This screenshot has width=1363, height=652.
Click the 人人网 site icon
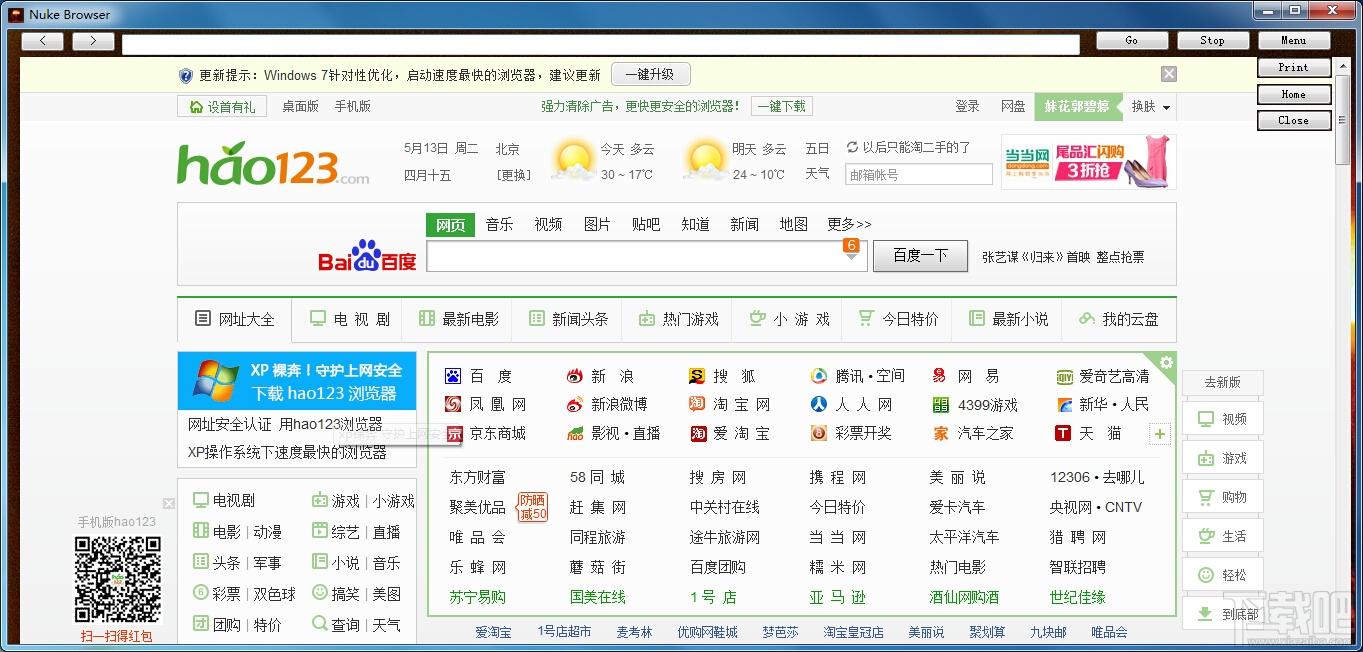[x=819, y=405]
